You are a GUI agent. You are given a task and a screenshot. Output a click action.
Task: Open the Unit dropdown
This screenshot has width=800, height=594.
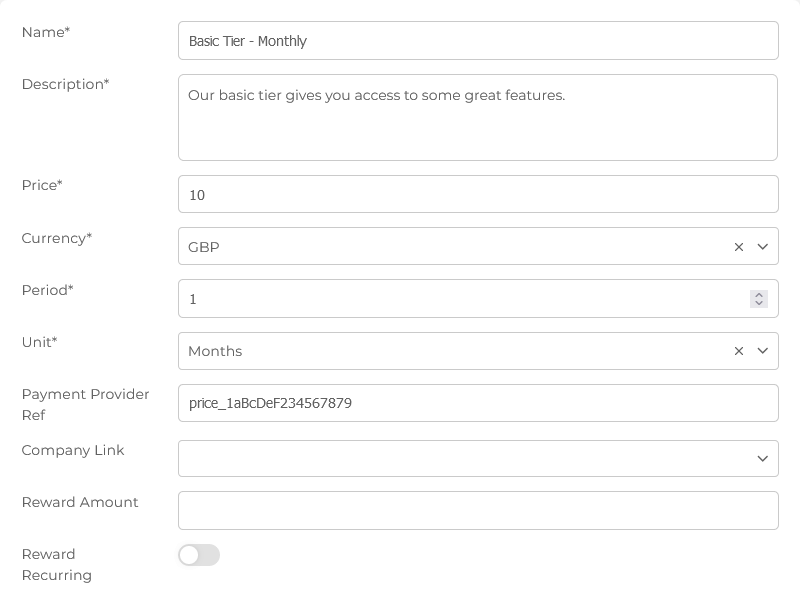[x=763, y=351]
